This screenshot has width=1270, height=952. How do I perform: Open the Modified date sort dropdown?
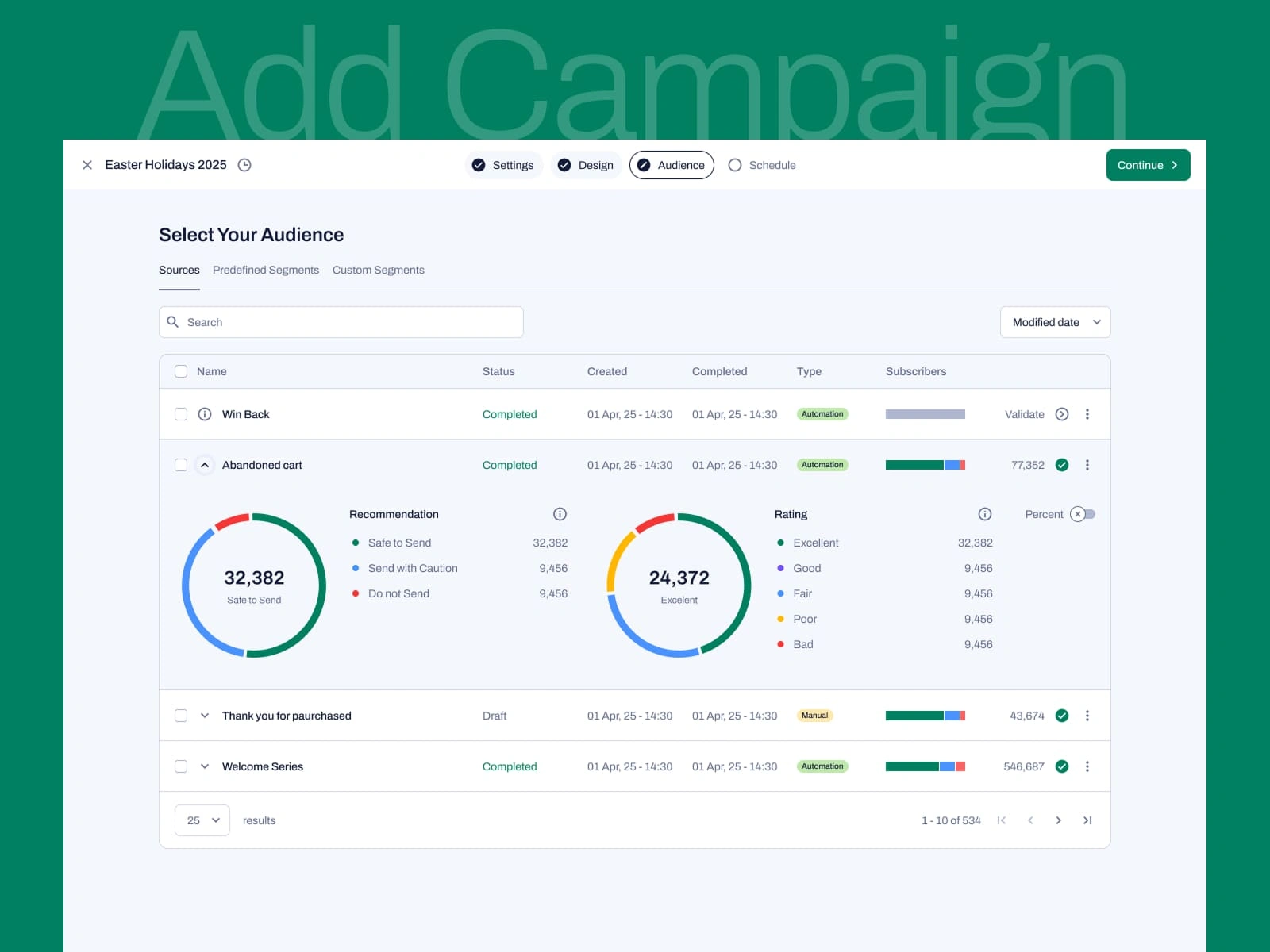[1055, 322]
